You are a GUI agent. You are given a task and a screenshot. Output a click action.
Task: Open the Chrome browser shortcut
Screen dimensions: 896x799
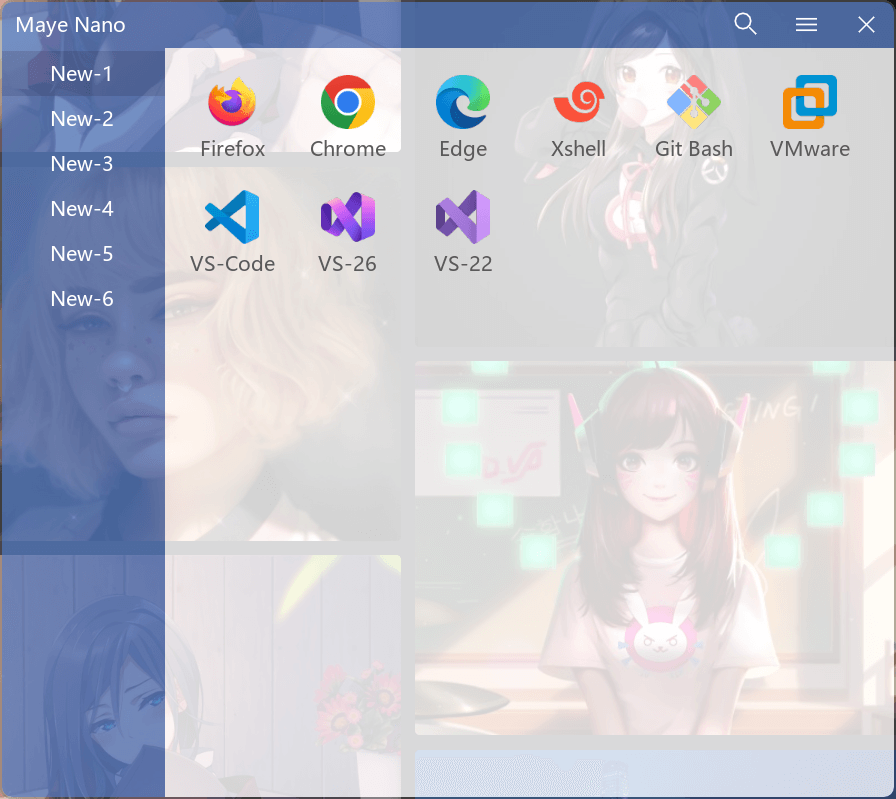[x=348, y=103]
